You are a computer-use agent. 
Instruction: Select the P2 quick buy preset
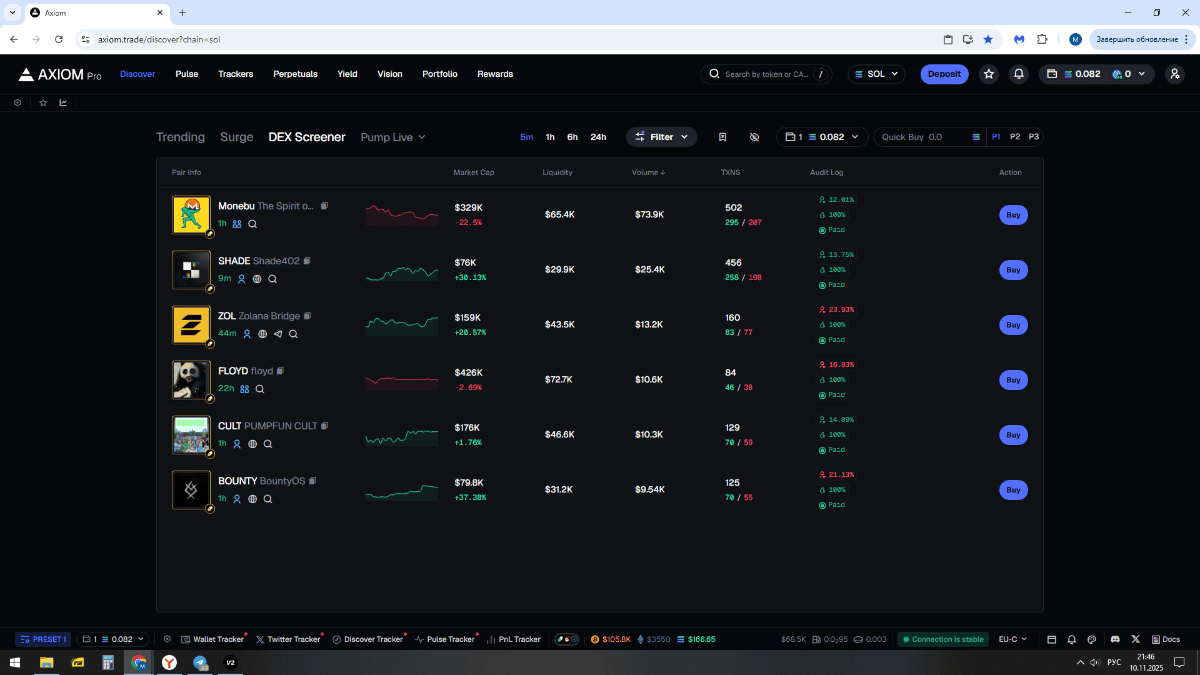(x=1015, y=137)
